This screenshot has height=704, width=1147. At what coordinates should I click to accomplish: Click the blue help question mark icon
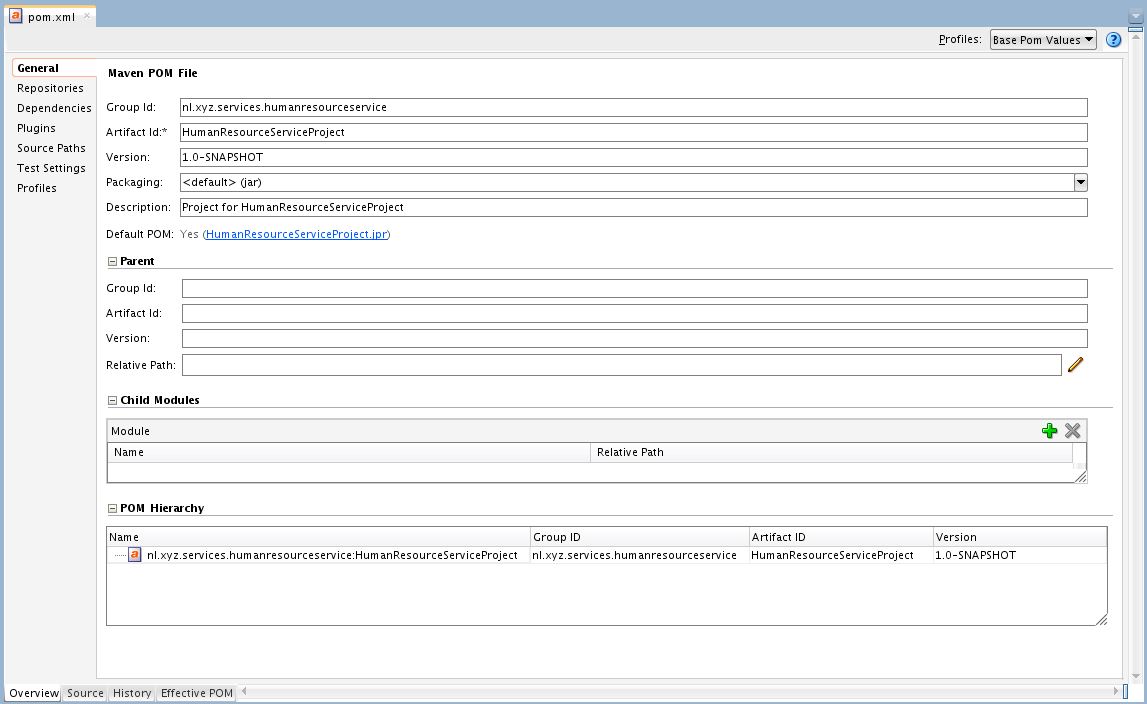coord(1114,40)
